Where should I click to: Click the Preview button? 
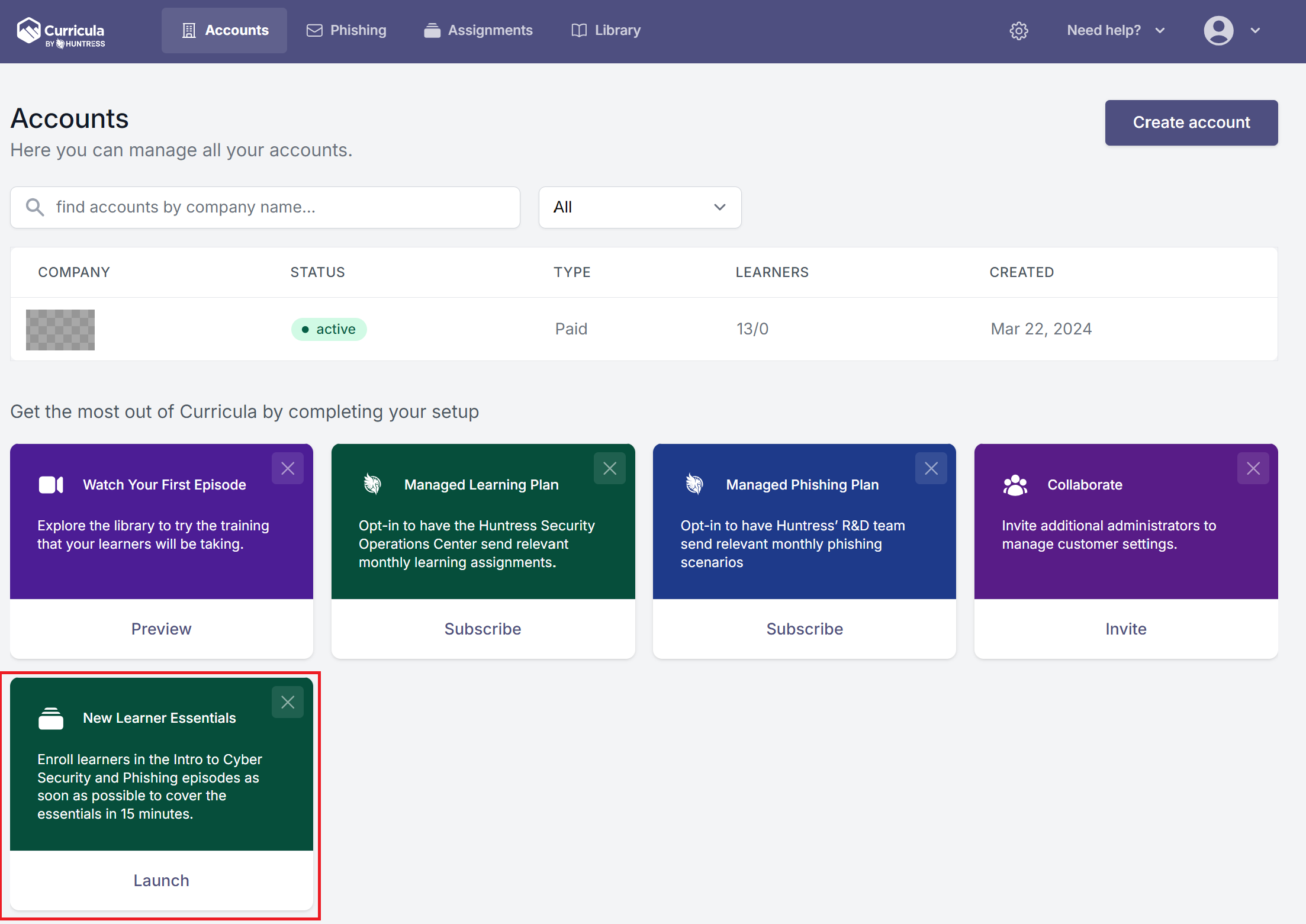coord(162,629)
